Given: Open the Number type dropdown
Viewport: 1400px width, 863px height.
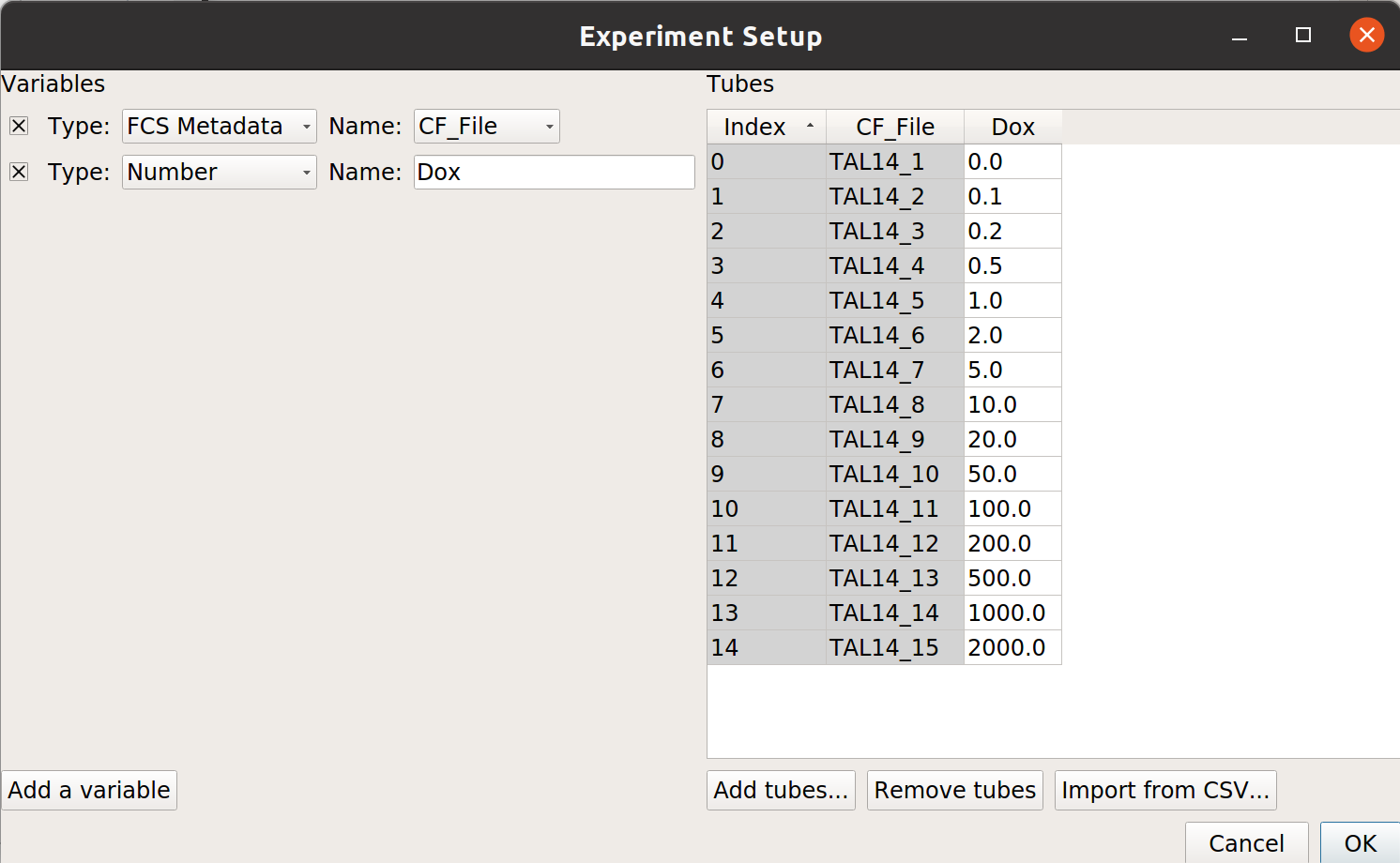Looking at the screenshot, I should tap(220, 172).
